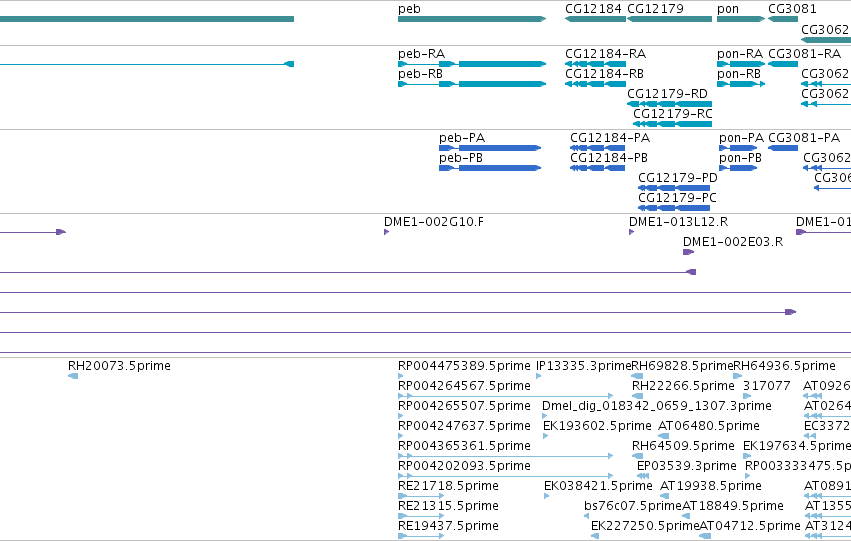Click the DME1-002G10.F marker arrow
The image size is (851, 541).
386,232
